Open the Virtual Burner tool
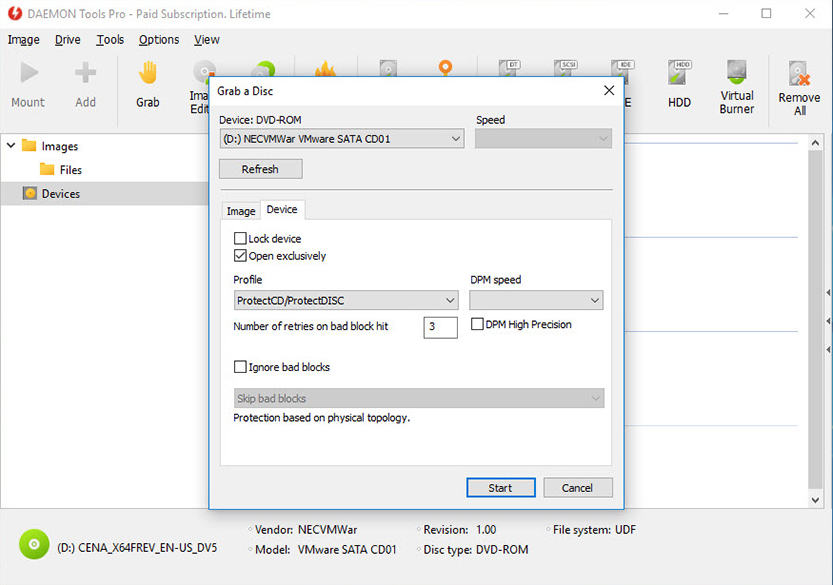This screenshot has height=585, width=833. coord(736,85)
